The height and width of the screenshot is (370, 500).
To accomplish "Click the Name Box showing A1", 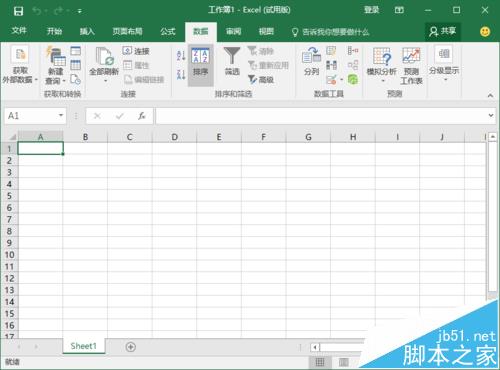I will 31,116.
